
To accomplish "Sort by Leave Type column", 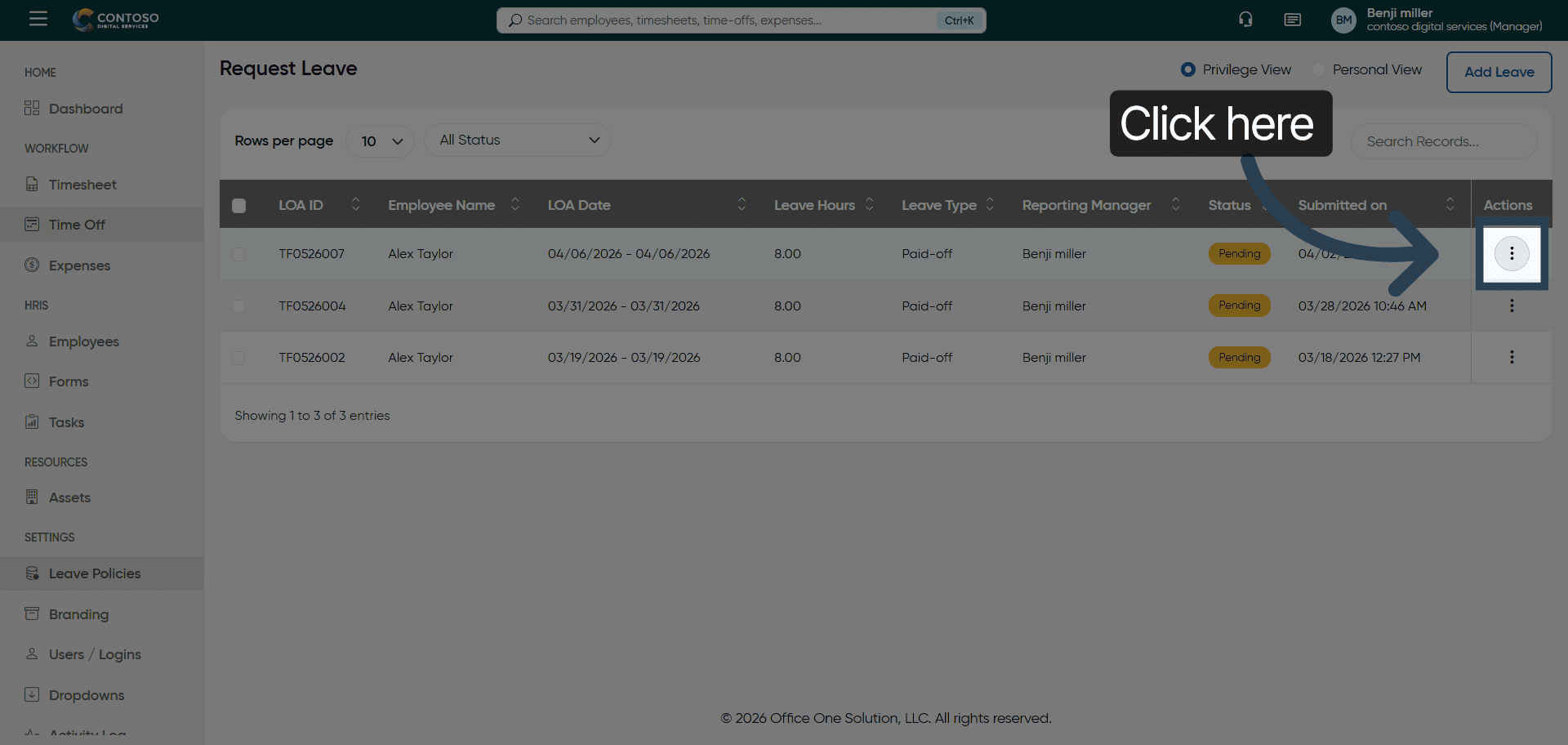I will pos(990,205).
